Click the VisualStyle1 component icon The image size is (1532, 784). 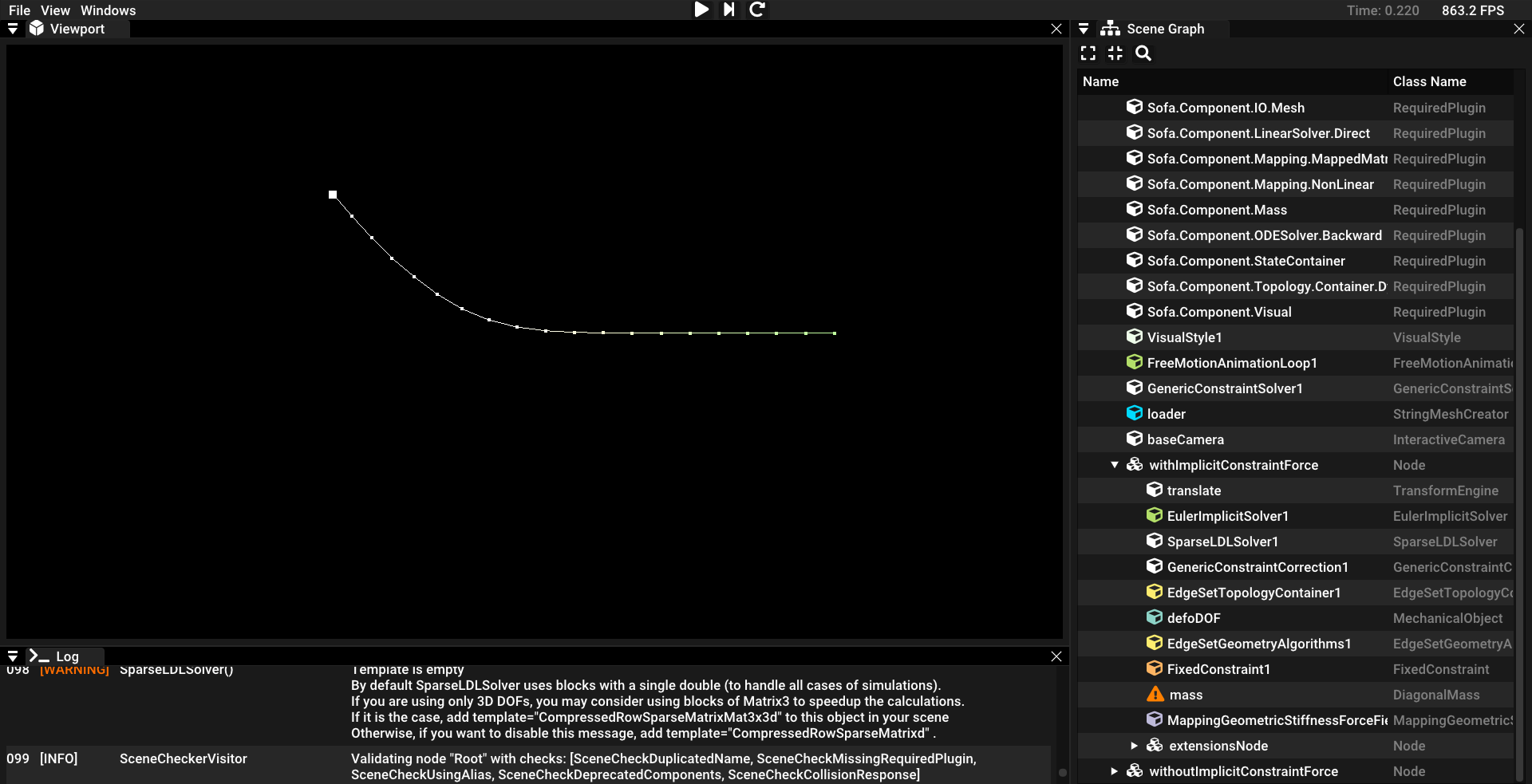point(1135,337)
